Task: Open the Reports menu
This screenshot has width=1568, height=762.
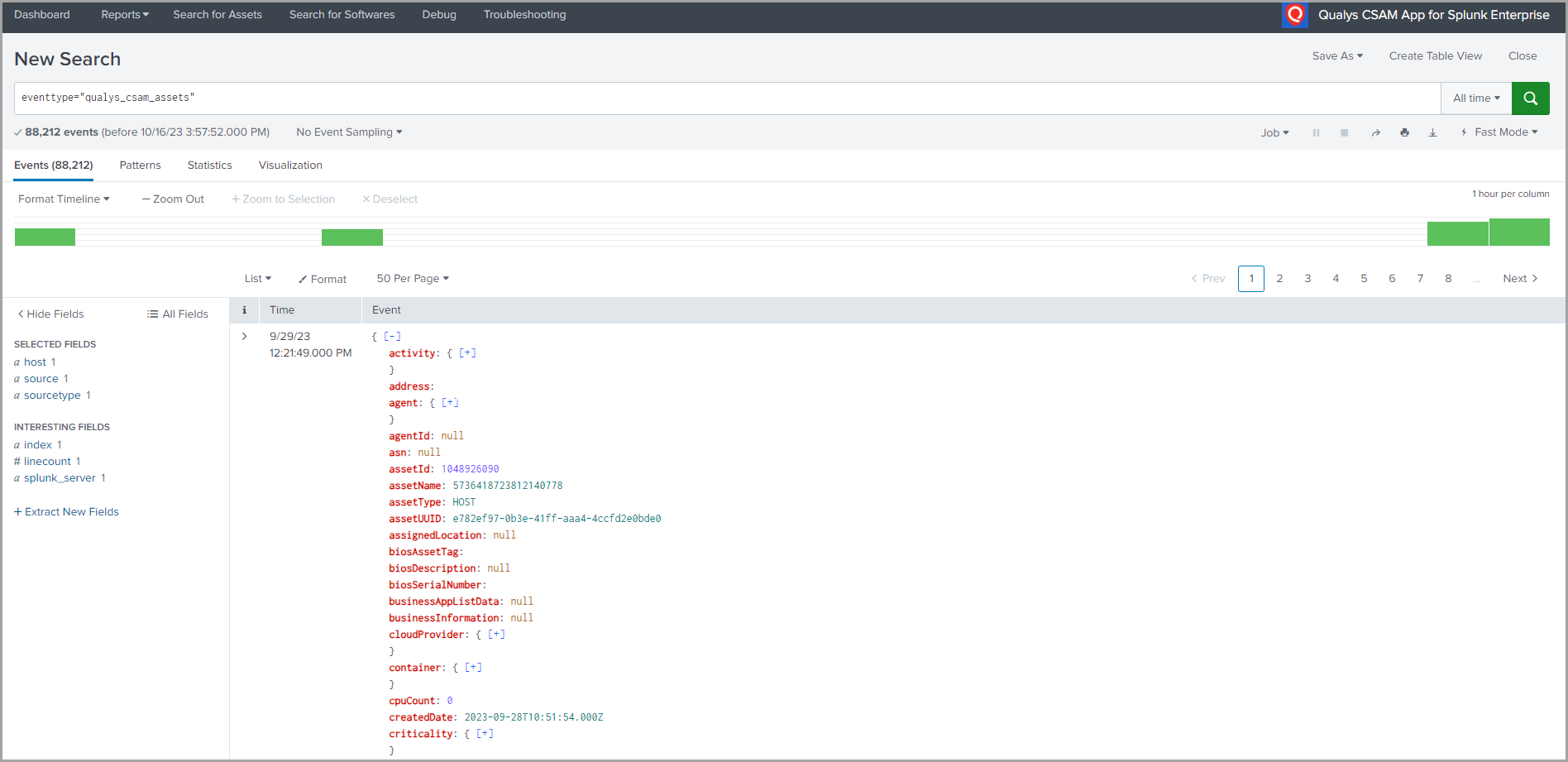Action: [124, 14]
